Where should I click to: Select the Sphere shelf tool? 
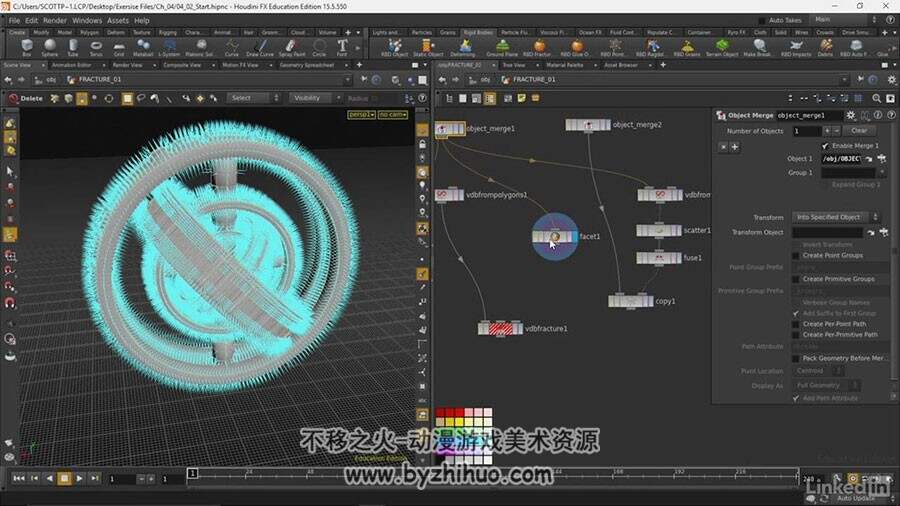[x=49, y=47]
